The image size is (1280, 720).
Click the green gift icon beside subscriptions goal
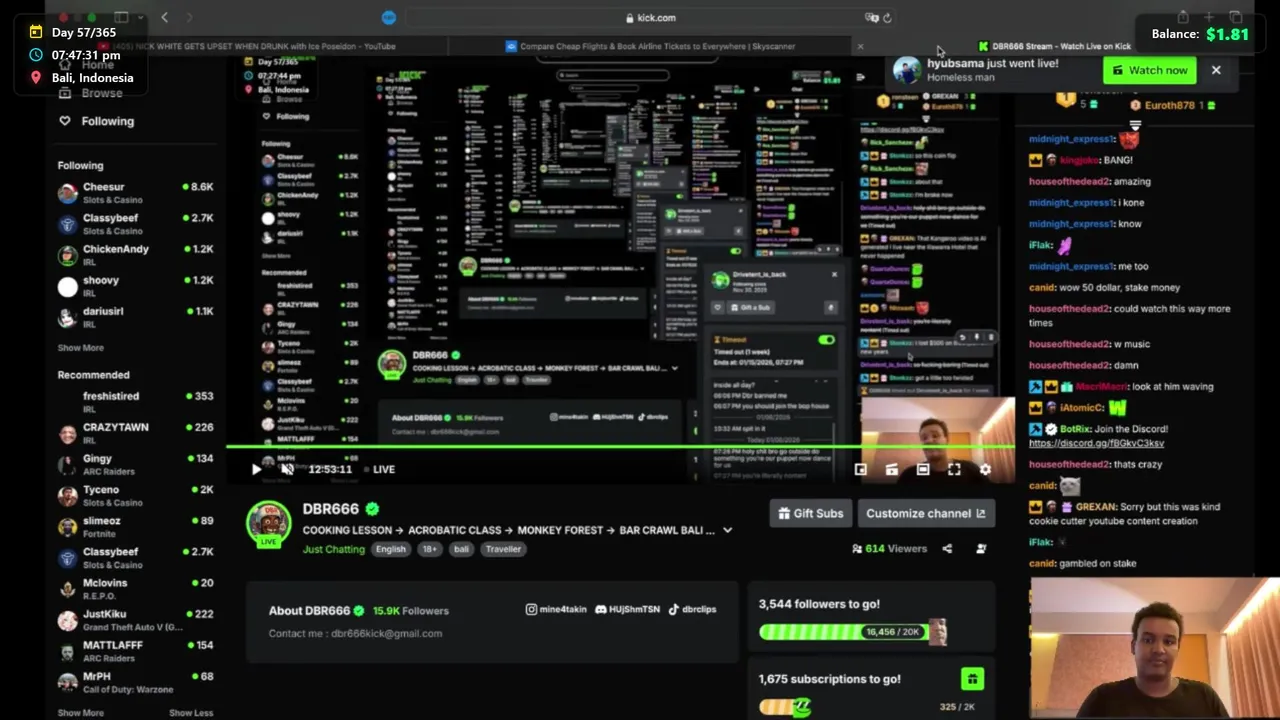(x=972, y=679)
